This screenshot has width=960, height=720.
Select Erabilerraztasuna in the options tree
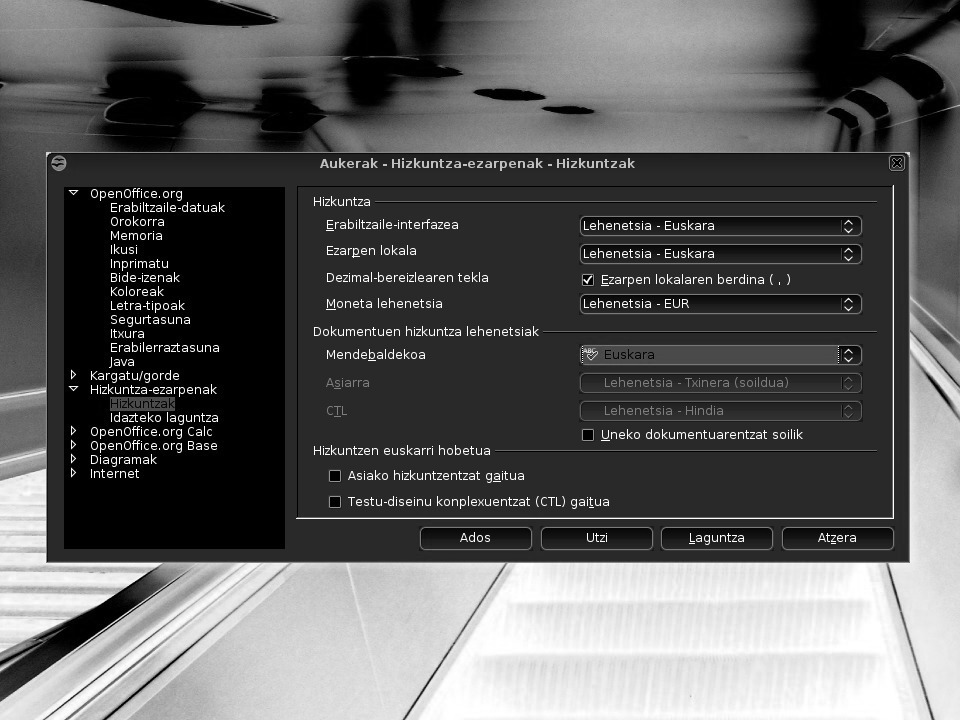coord(164,348)
